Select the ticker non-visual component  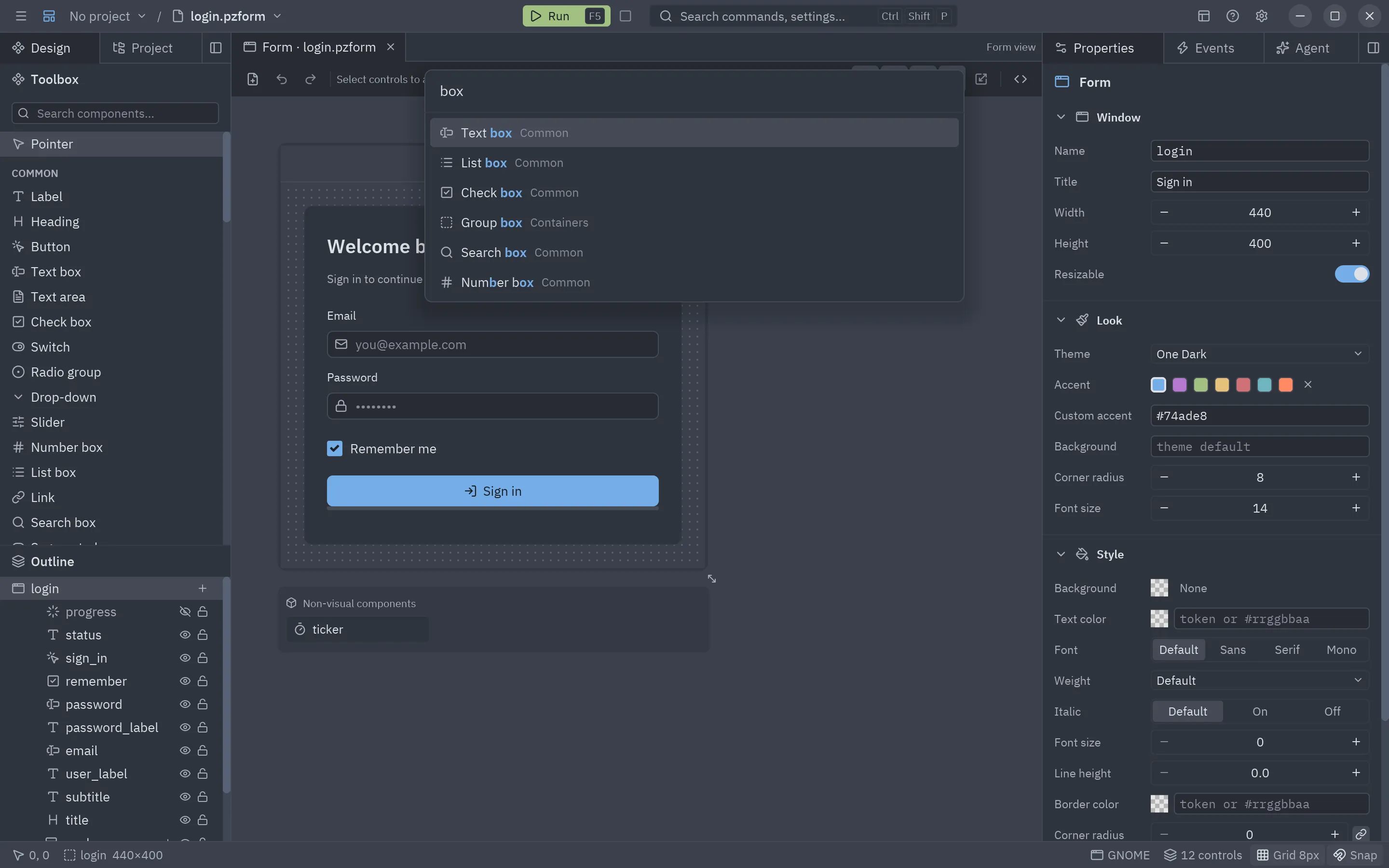click(357, 629)
